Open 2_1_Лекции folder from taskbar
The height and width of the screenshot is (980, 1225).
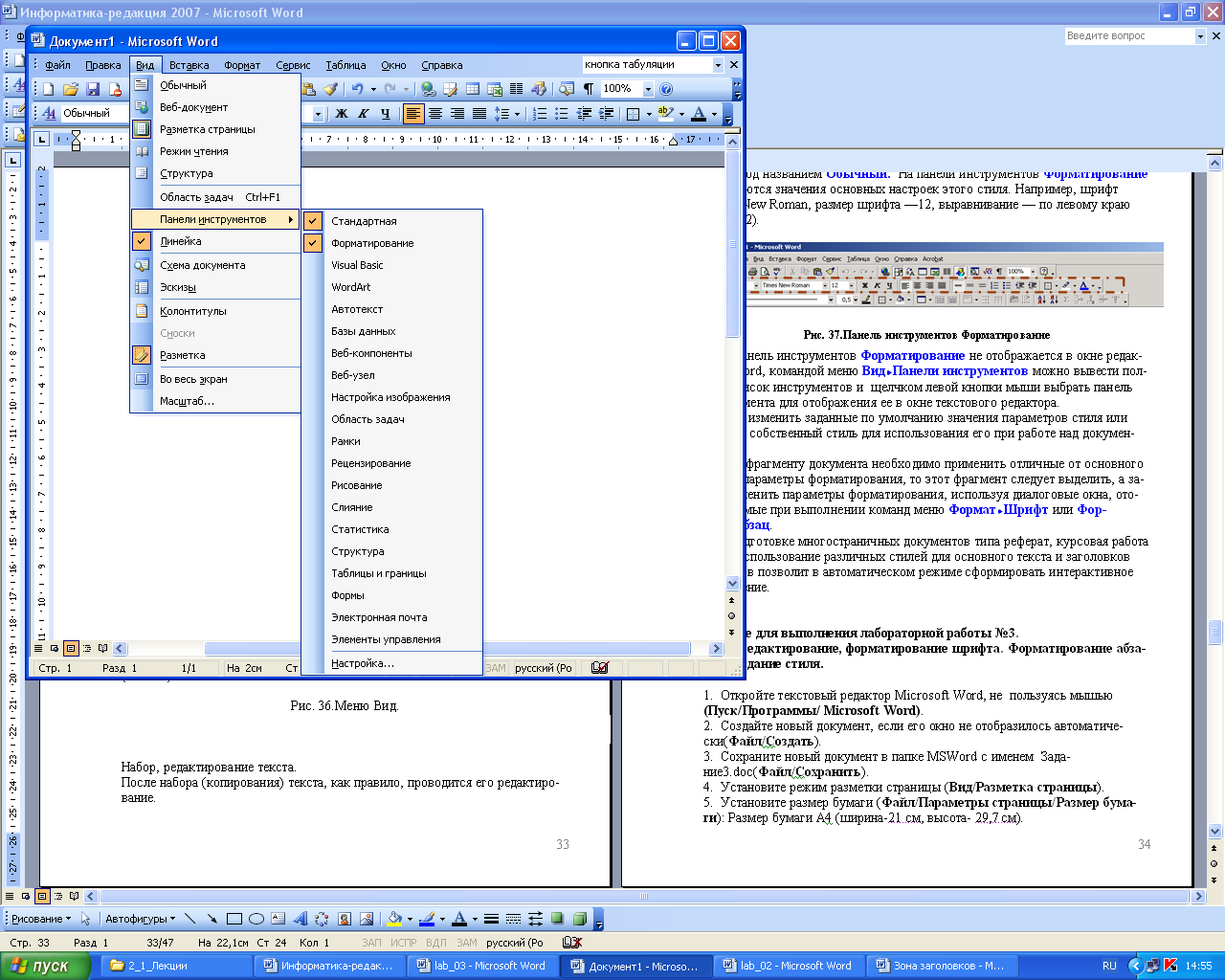point(178,966)
